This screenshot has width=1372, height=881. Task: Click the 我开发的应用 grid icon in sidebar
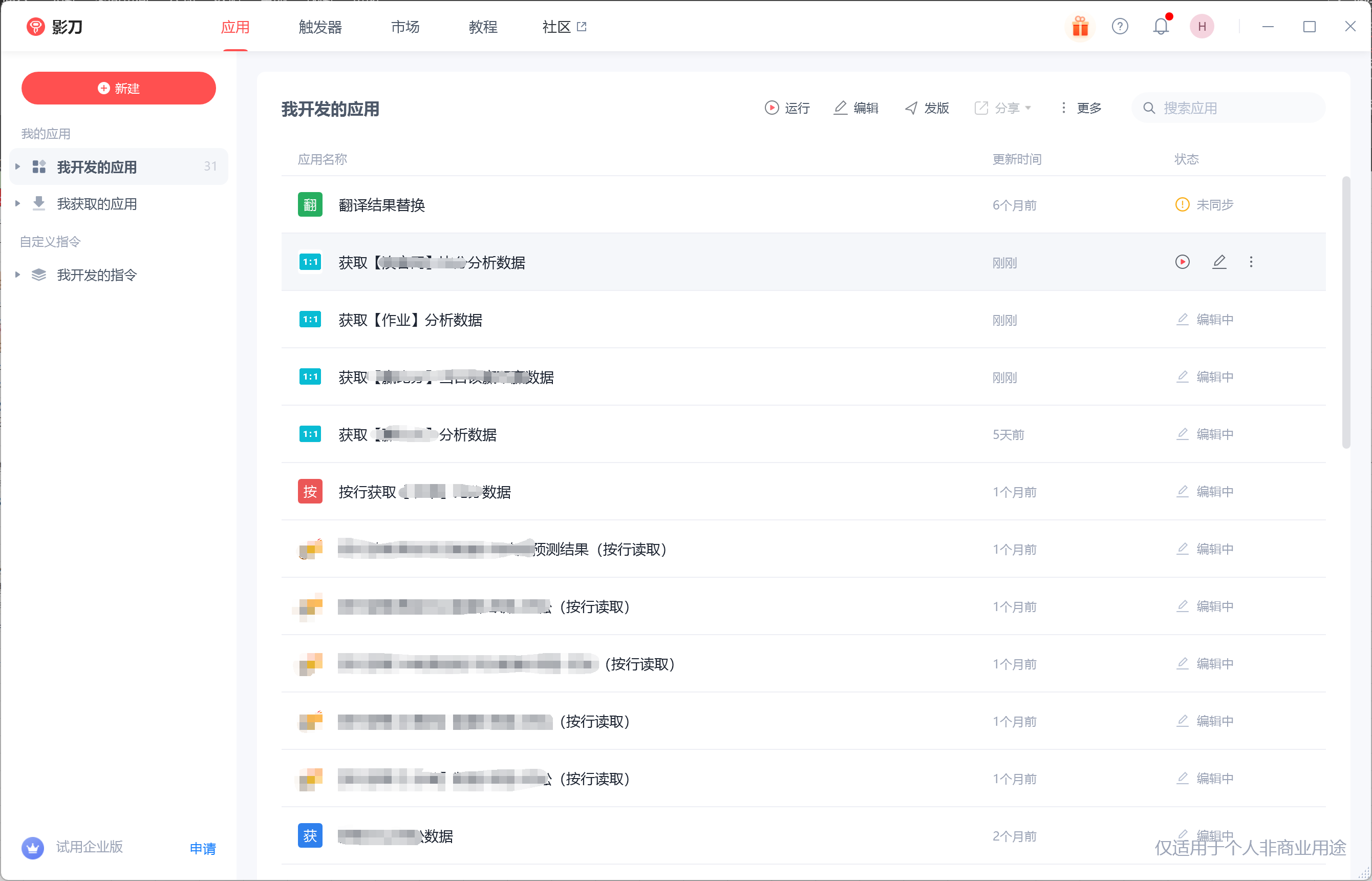pyautogui.click(x=39, y=166)
